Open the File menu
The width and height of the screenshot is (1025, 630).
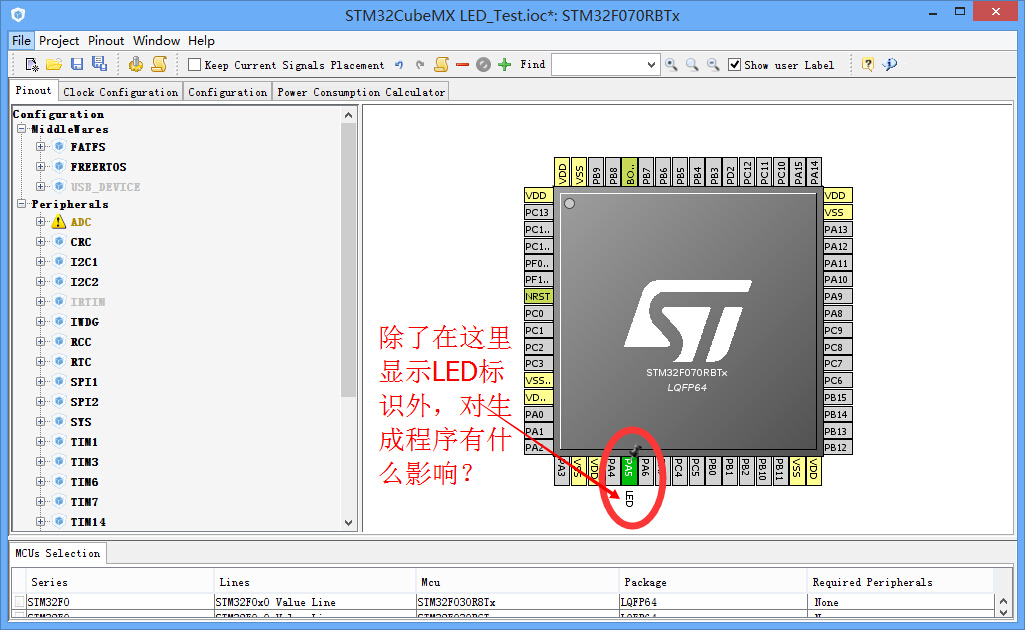point(21,41)
